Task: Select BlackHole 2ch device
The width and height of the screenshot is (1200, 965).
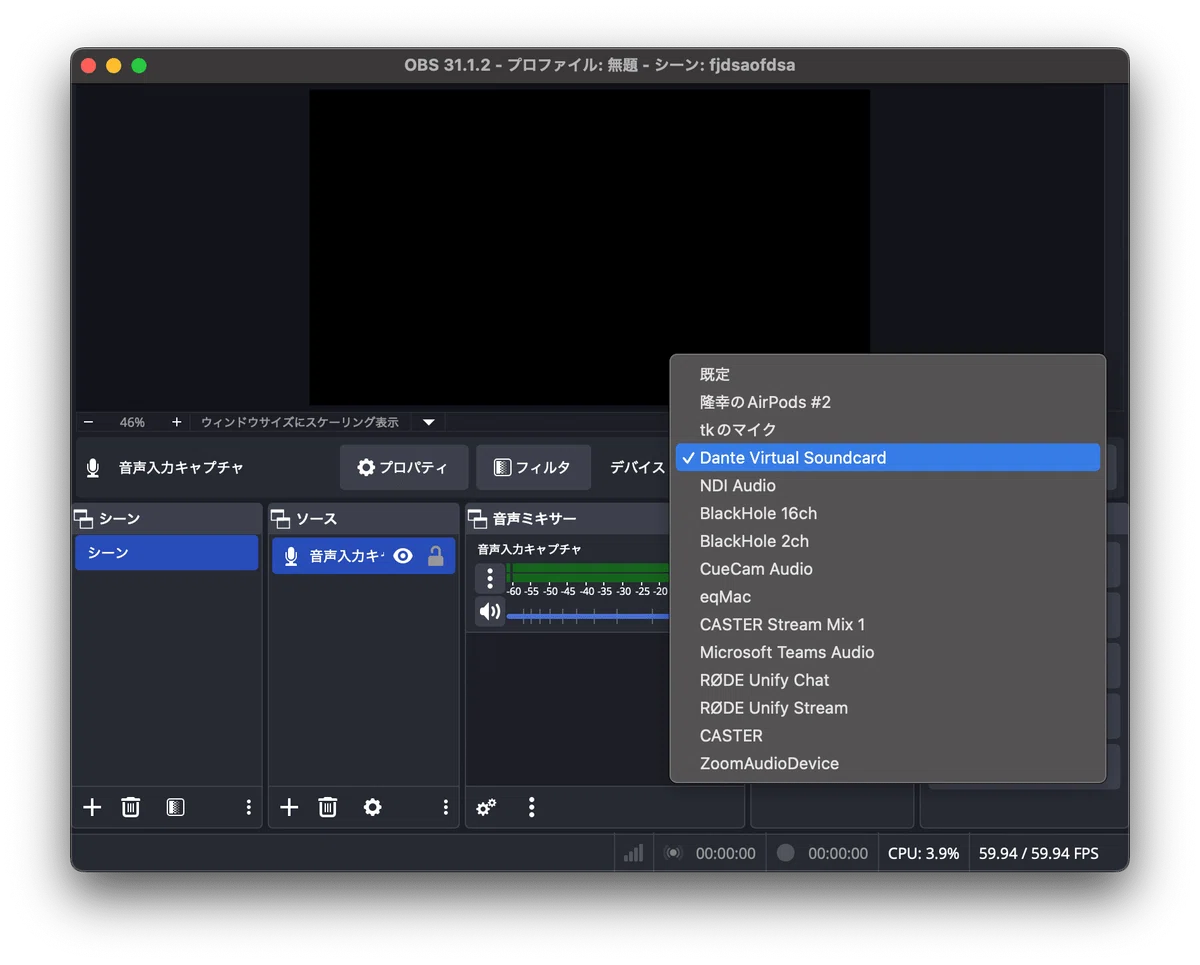Action: tap(888, 541)
